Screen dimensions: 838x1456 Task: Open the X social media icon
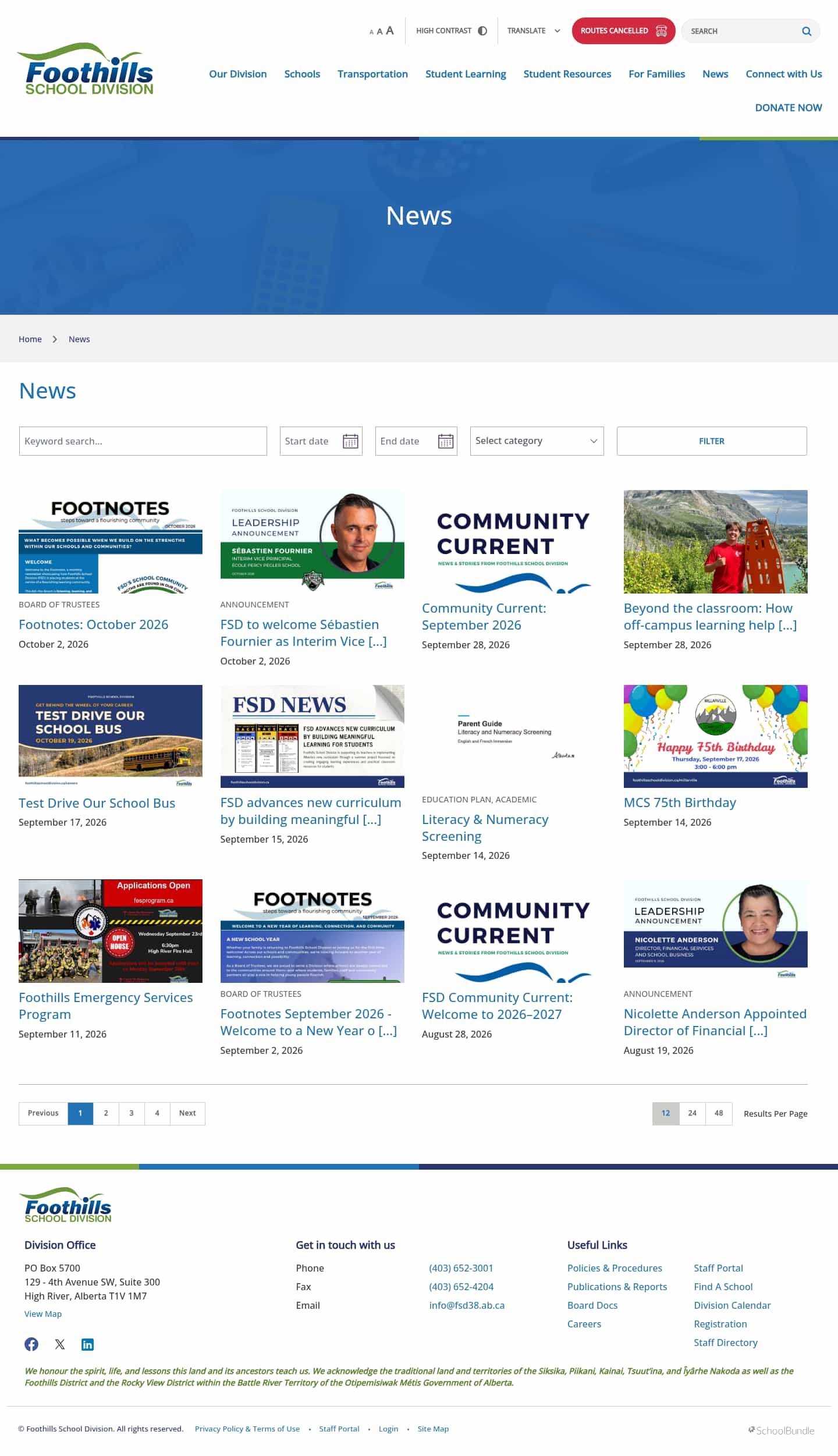pos(60,1344)
